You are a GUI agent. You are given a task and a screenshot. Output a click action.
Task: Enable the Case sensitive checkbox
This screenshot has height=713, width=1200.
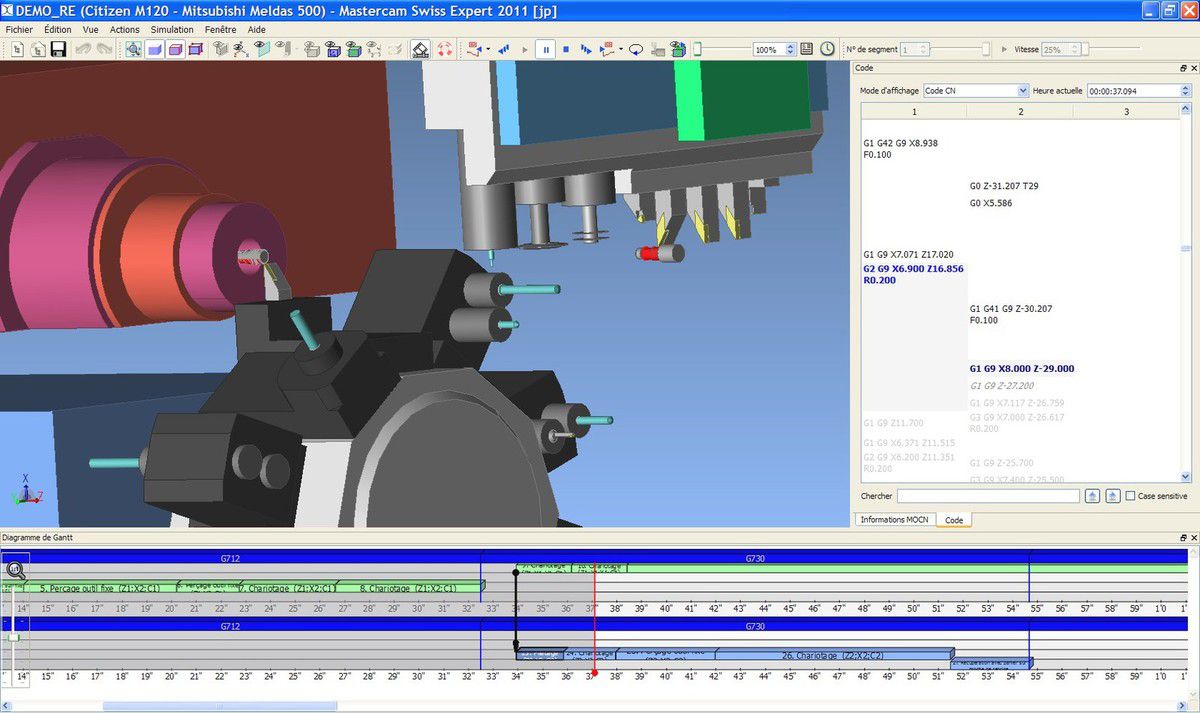tap(1130, 496)
